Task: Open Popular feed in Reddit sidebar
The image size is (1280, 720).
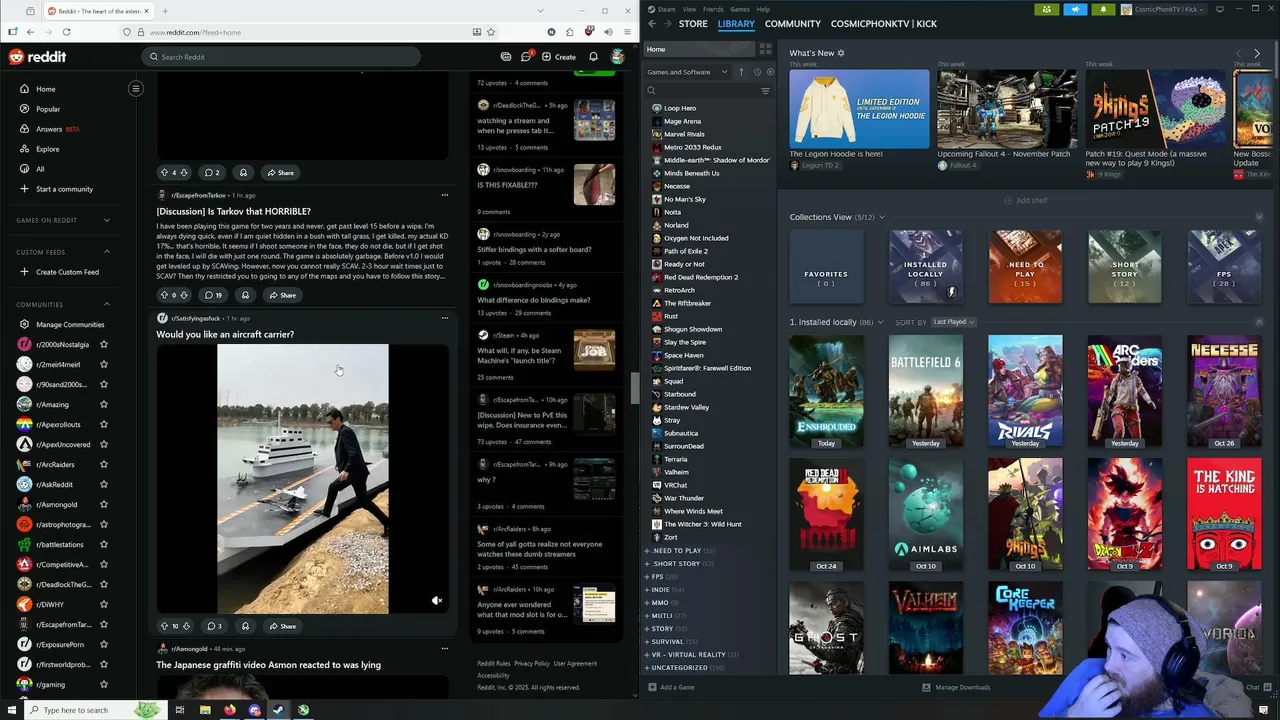Action: tap(48, 109)
